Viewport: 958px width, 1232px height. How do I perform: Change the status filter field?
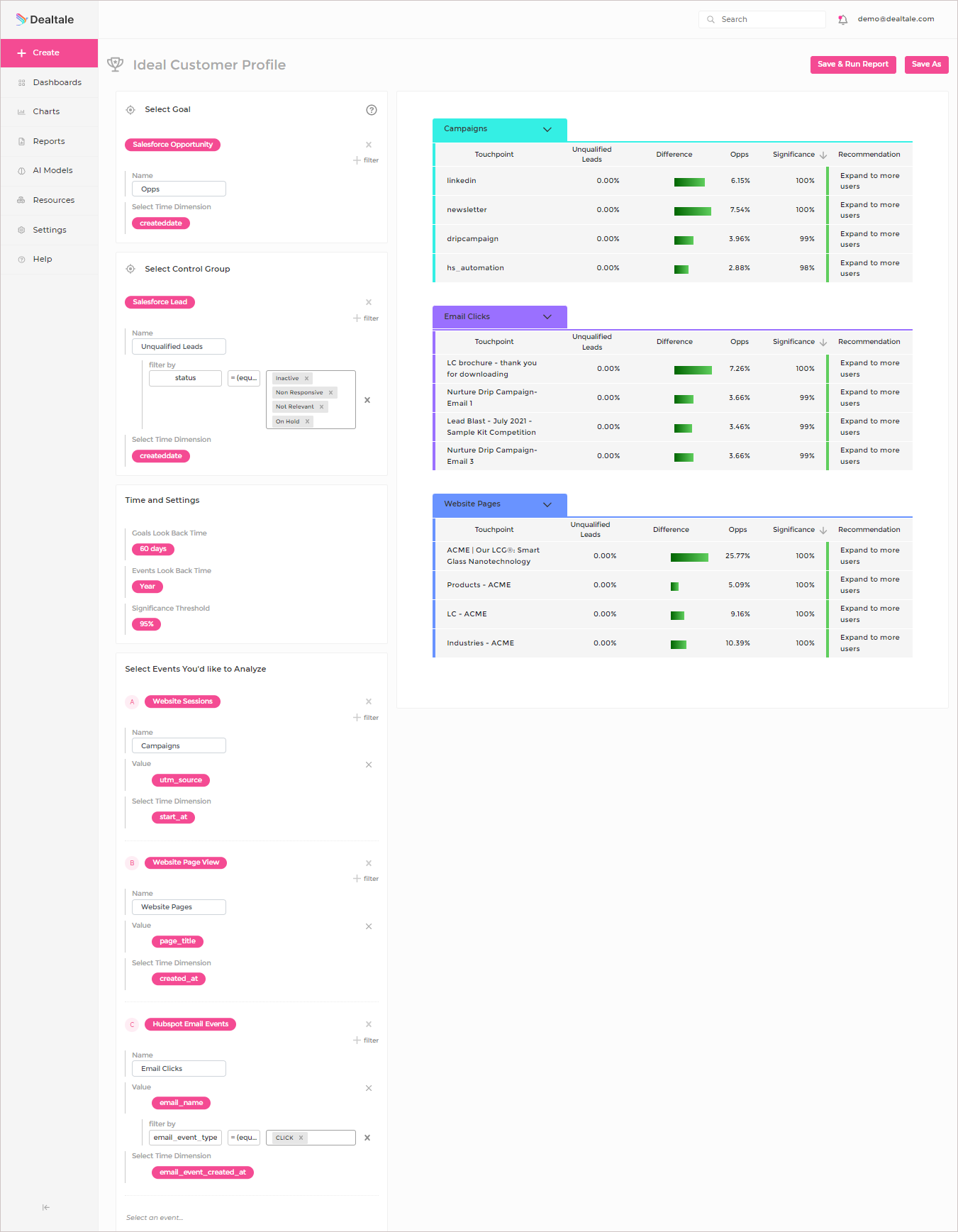[x=185, y=378]
